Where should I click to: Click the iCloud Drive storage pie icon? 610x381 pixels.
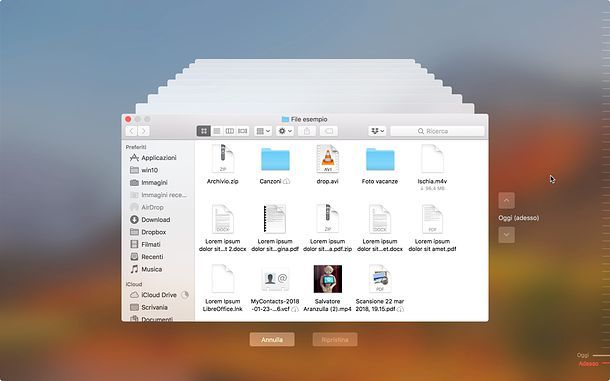pyautogui.click(x=185, y=295)
